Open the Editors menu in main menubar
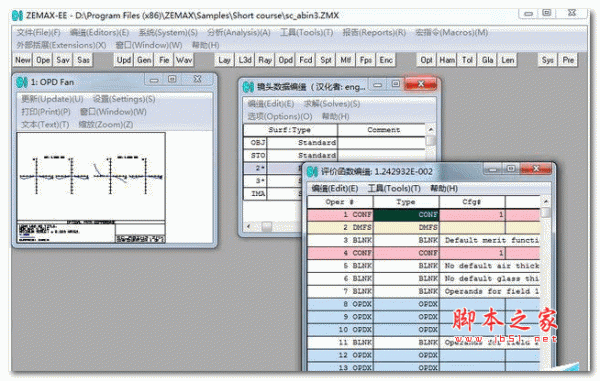Image resolution: width=600 pixels, height=381 pixels. click(x=99, y=33)
